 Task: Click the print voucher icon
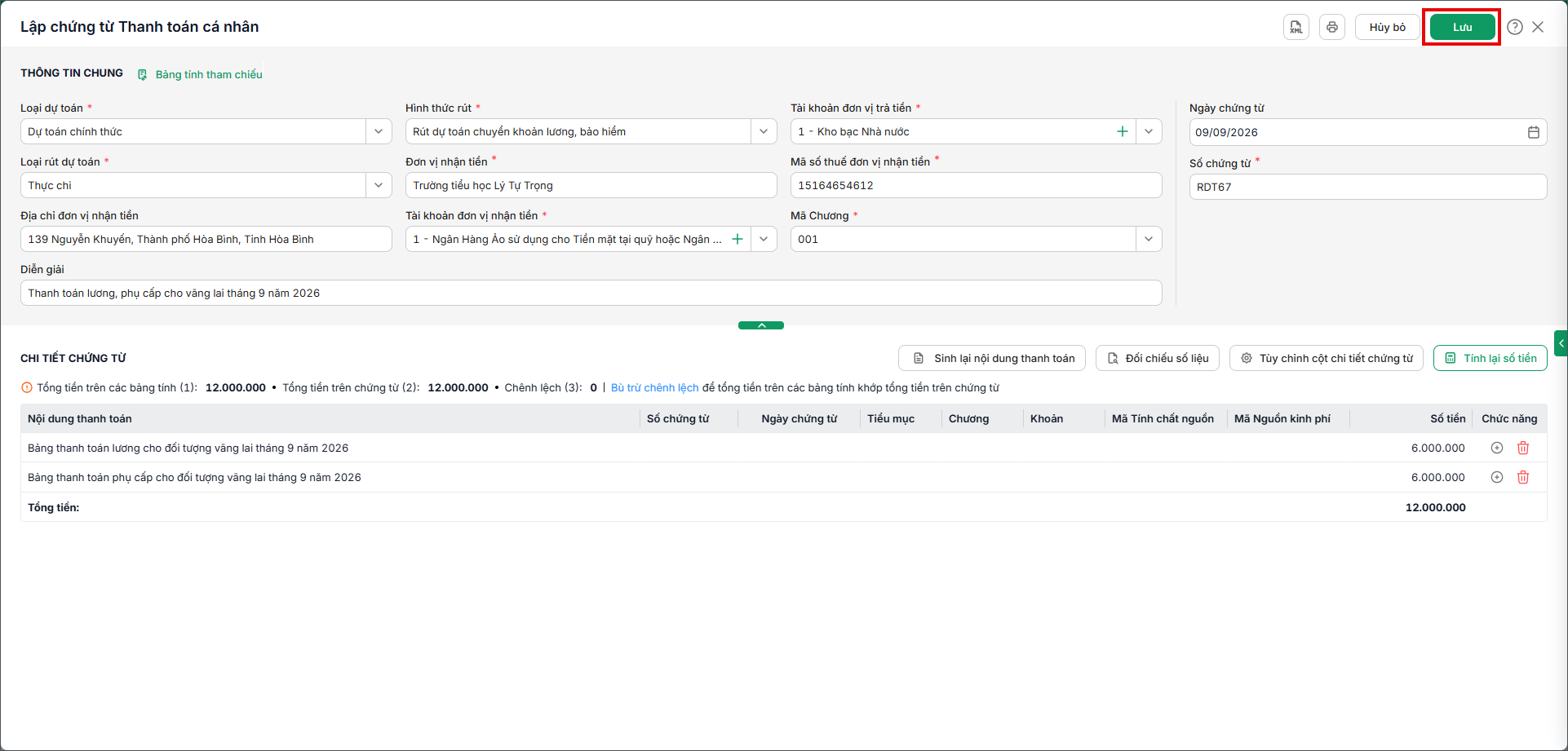[1331, 27]
